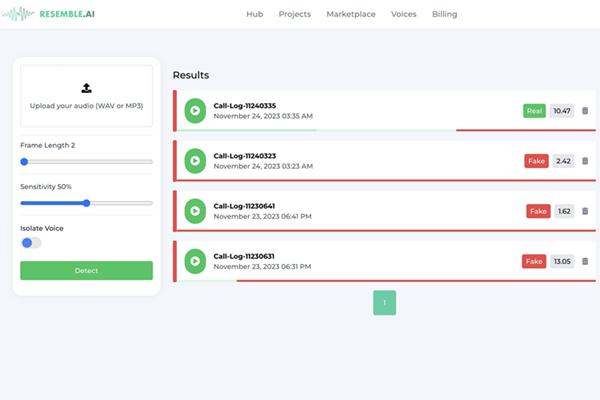Play the Call-Log-11230641 recording
Viewport: 600px width, 400px height.
click(x=195, y=211)
